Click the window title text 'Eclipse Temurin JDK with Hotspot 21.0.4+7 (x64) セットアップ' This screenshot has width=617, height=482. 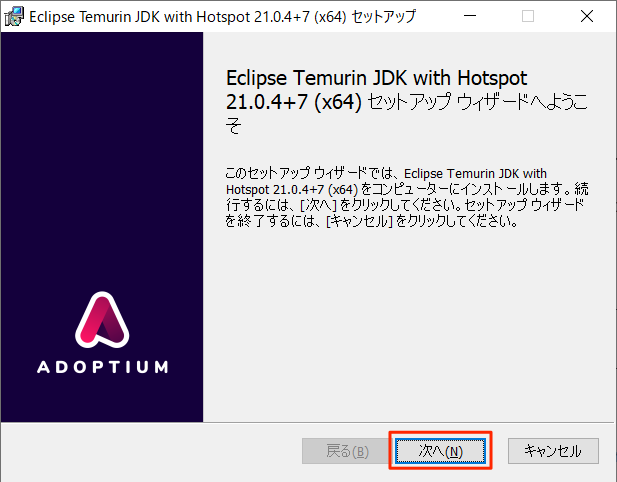tap(222, 17)
